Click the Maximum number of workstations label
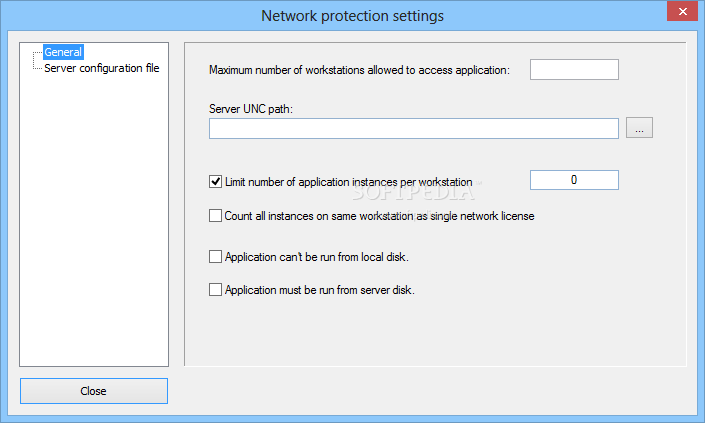 click(359, 70)
